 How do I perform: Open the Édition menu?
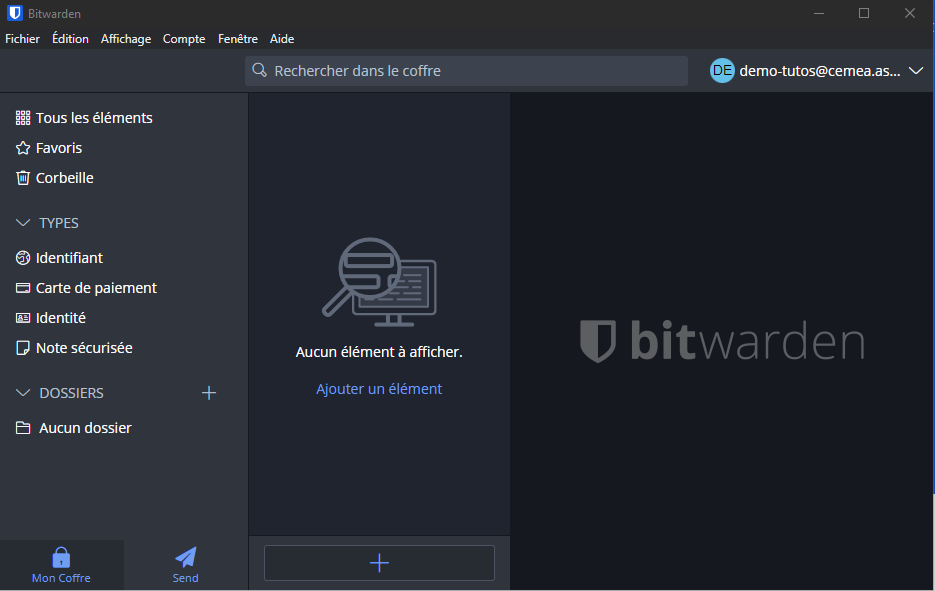click(x=70, y=39)
